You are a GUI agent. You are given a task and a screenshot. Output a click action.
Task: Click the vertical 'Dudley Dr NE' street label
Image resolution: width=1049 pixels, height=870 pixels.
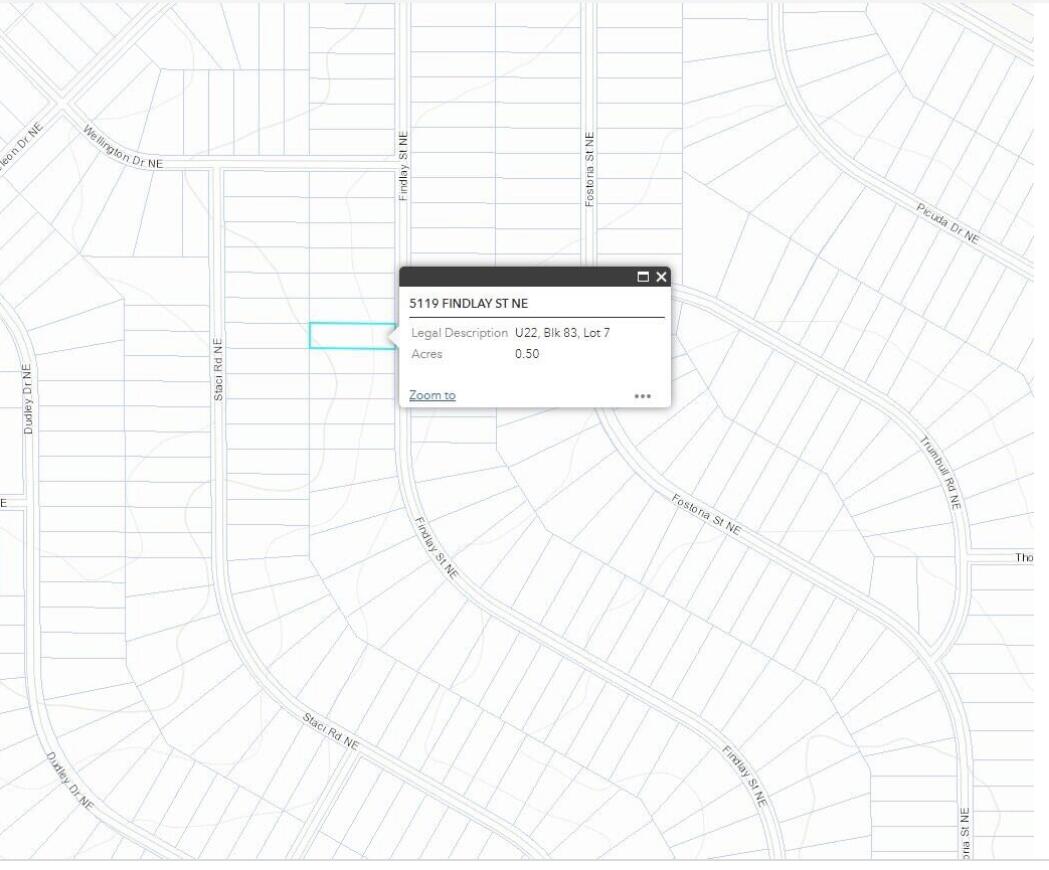coord(28,399)
